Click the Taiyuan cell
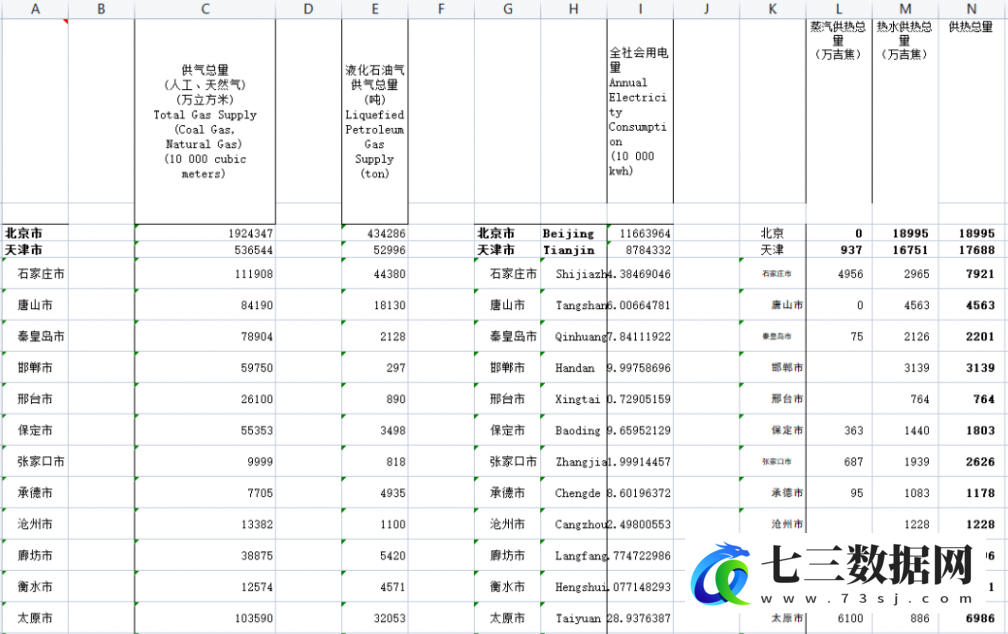 [x=573, y=618]
